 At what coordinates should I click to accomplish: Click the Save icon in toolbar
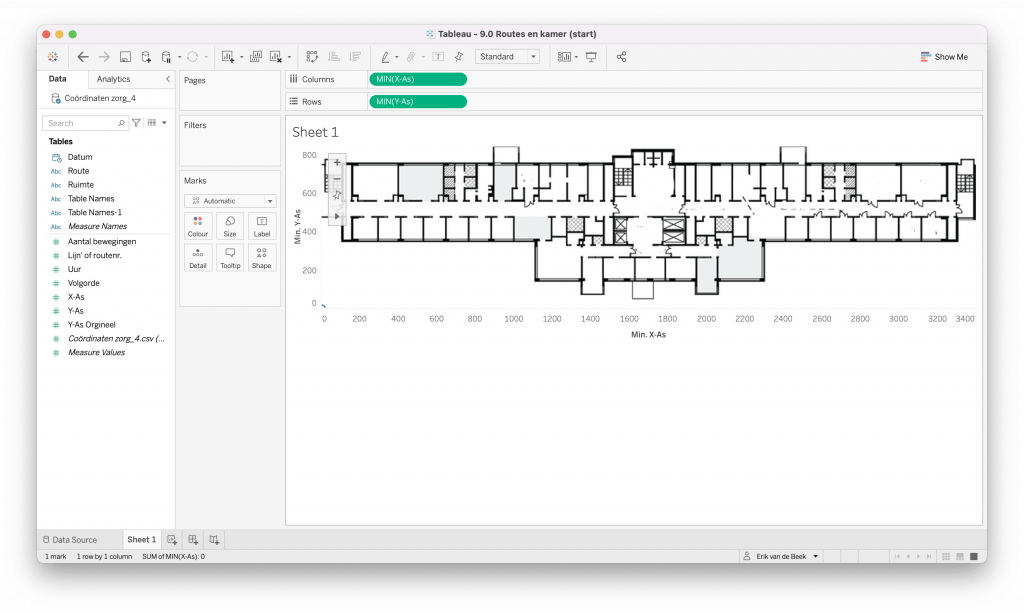(x=125, y=57)
